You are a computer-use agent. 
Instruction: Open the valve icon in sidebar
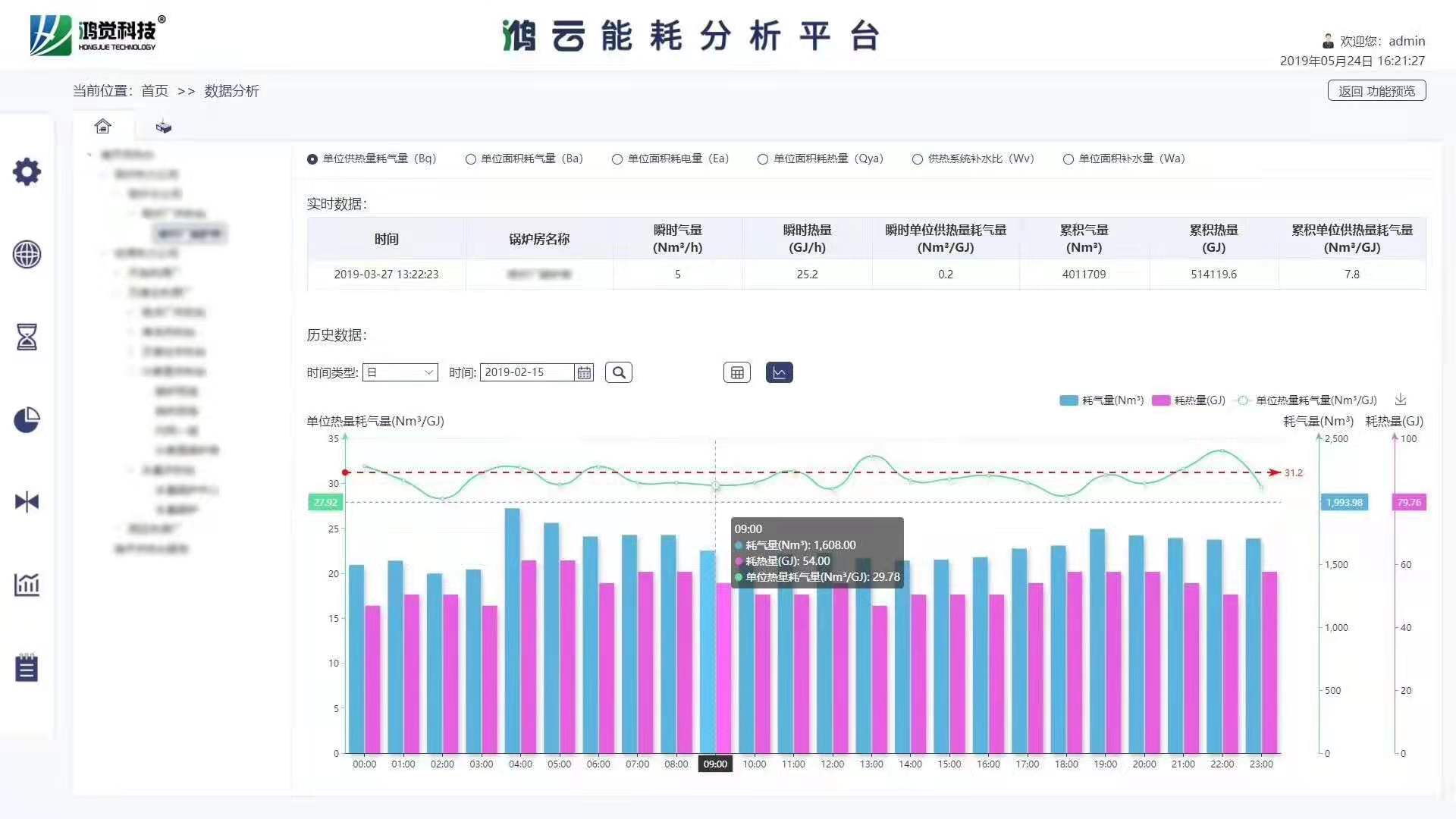(x=27, y=501)
